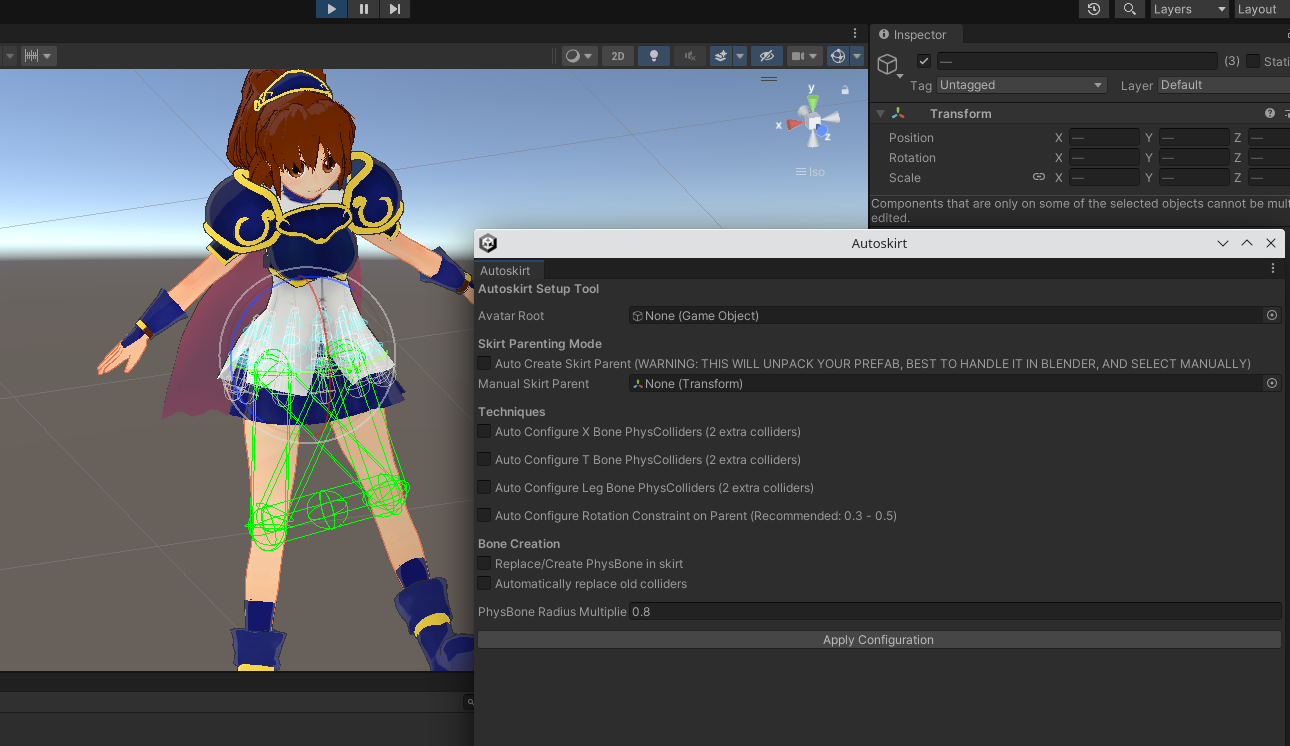Open the scene camera settings icon
The height and width of the screenshot is (746, 1290).
(804, 56)
